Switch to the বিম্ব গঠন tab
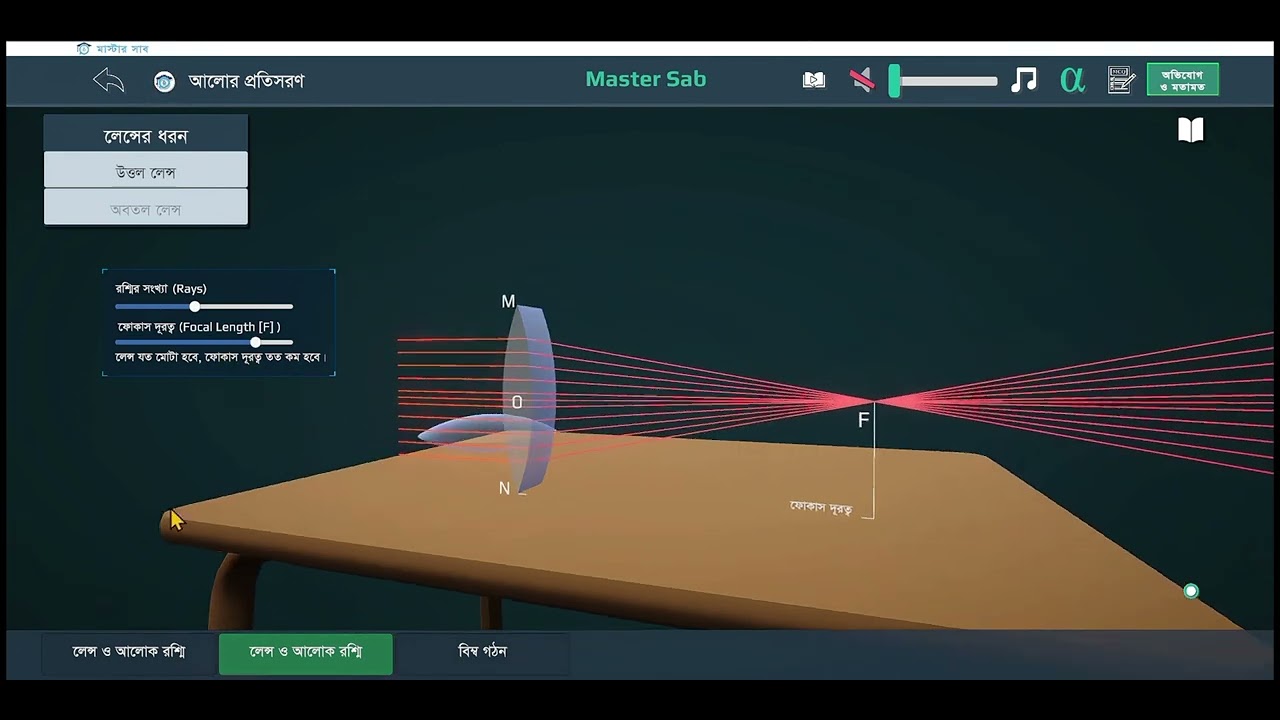This screenshot has height=720, width=1280. pos(483,652)
